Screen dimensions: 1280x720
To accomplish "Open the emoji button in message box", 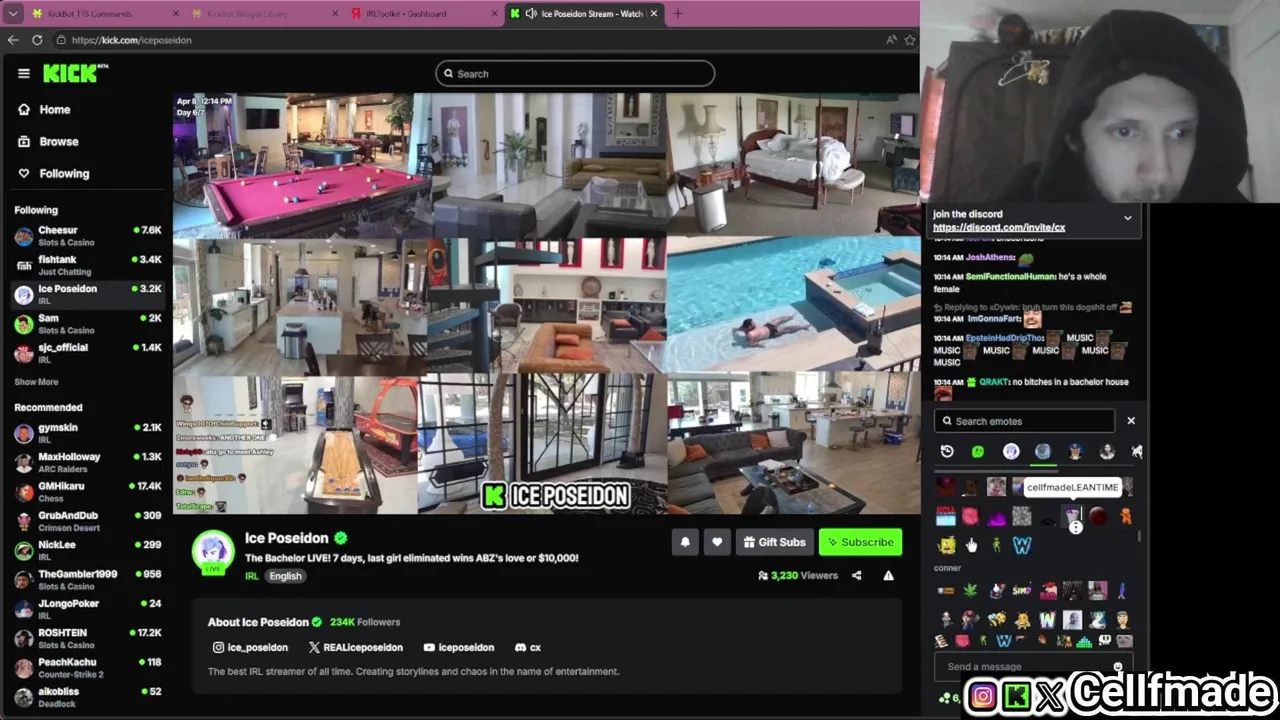I will coord(1118,666).
